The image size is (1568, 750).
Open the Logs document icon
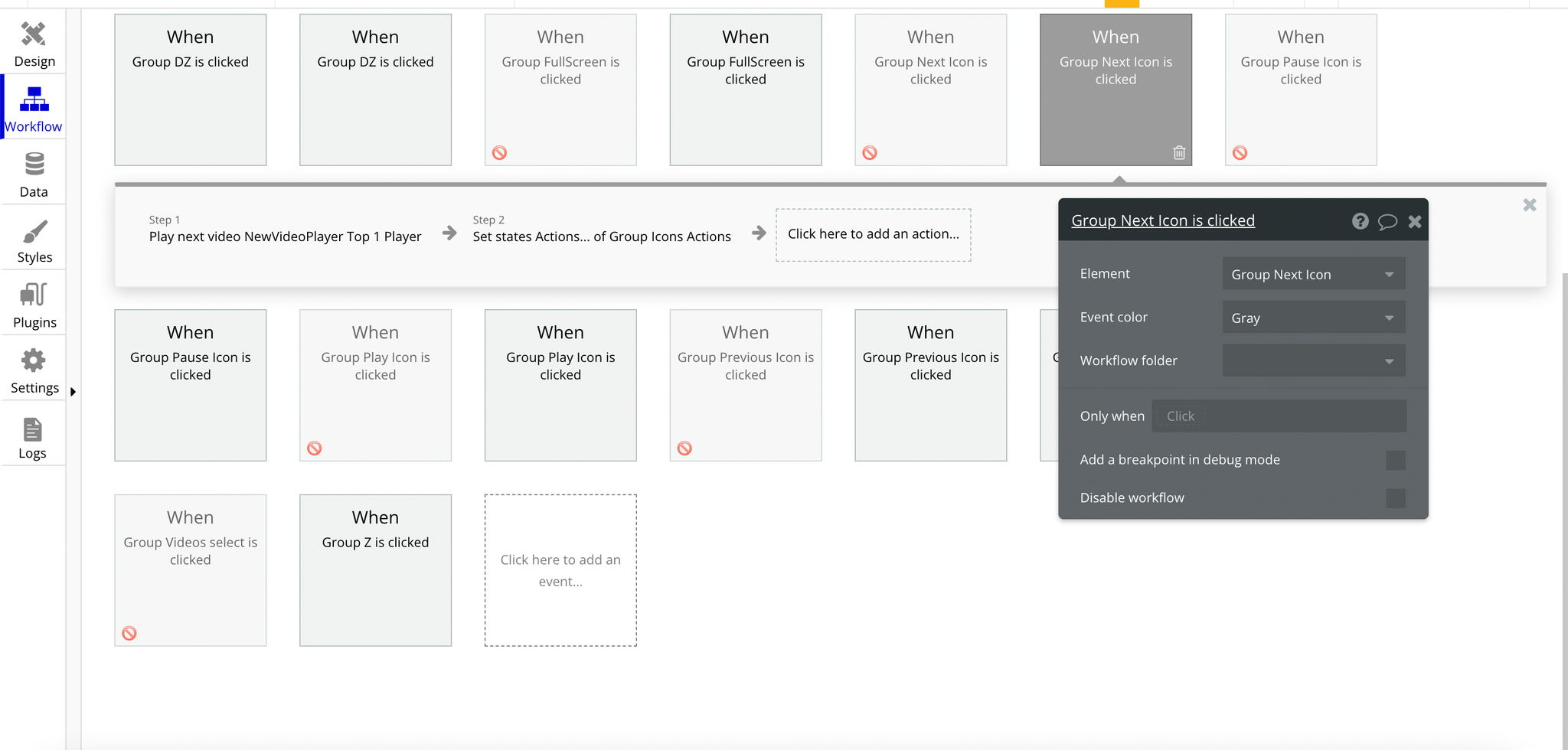coord(32,429)
